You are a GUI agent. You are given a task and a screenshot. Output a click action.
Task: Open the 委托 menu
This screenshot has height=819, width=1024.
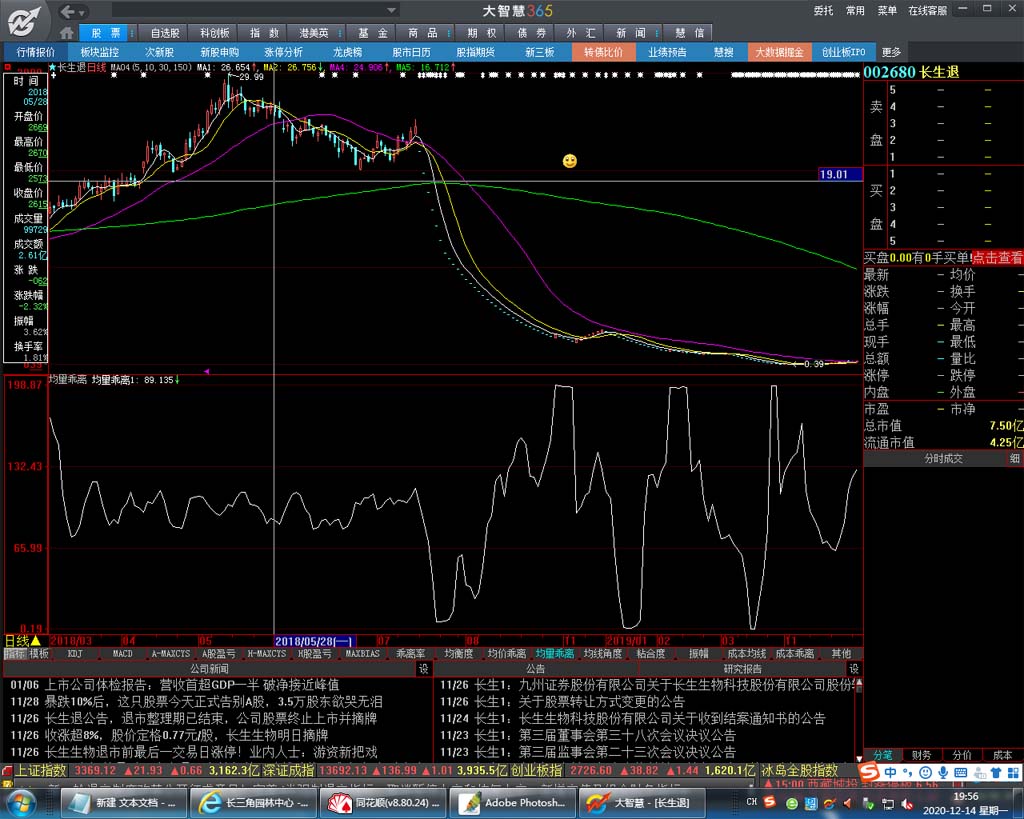click(823, 10)
